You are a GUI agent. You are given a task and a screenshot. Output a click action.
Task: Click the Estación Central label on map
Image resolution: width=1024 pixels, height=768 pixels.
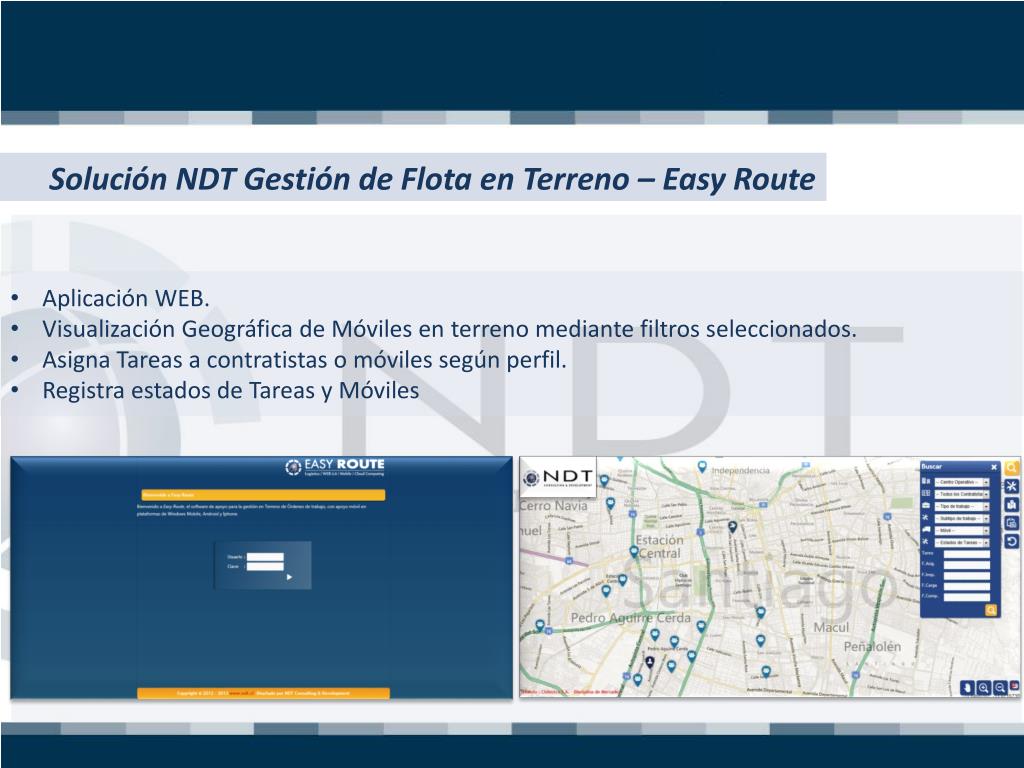click(x=660, y=547)
